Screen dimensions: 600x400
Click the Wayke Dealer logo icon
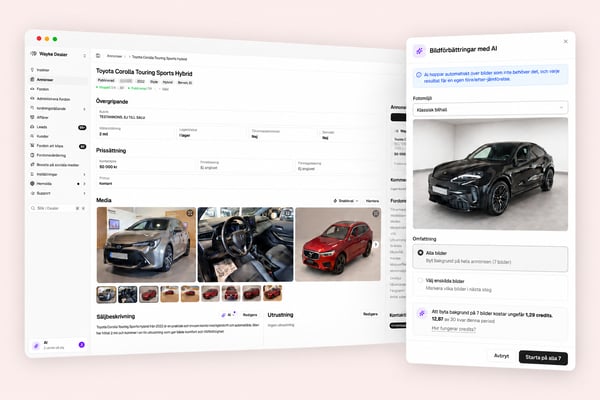(33, 54)
